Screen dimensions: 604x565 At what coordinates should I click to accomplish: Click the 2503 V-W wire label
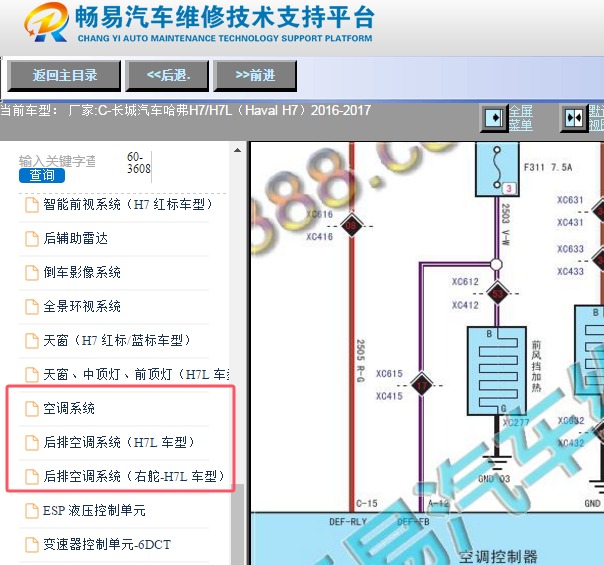click(x=506, y=225)
